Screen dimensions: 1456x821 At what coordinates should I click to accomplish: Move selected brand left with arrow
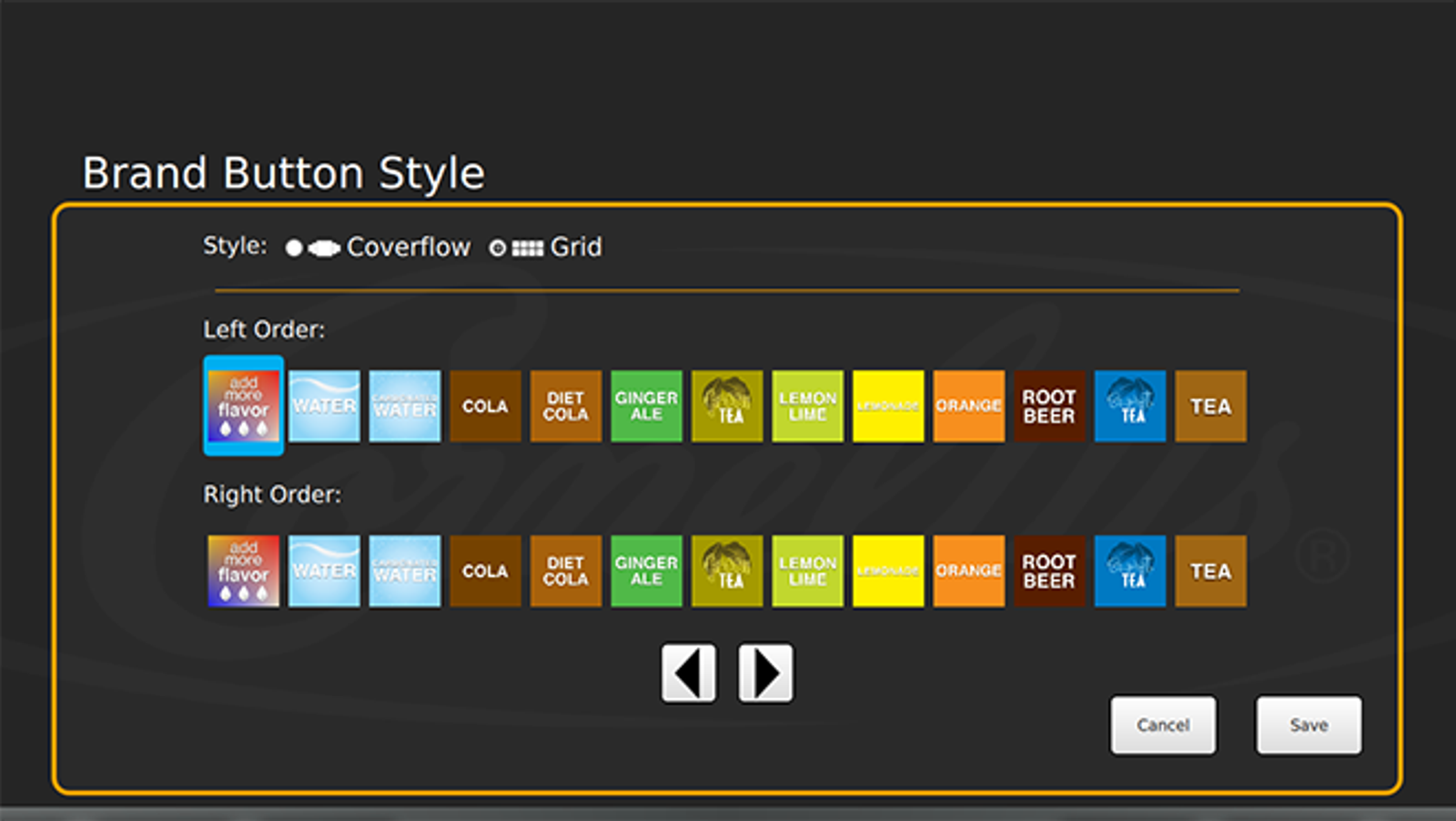tap(689, 674)
